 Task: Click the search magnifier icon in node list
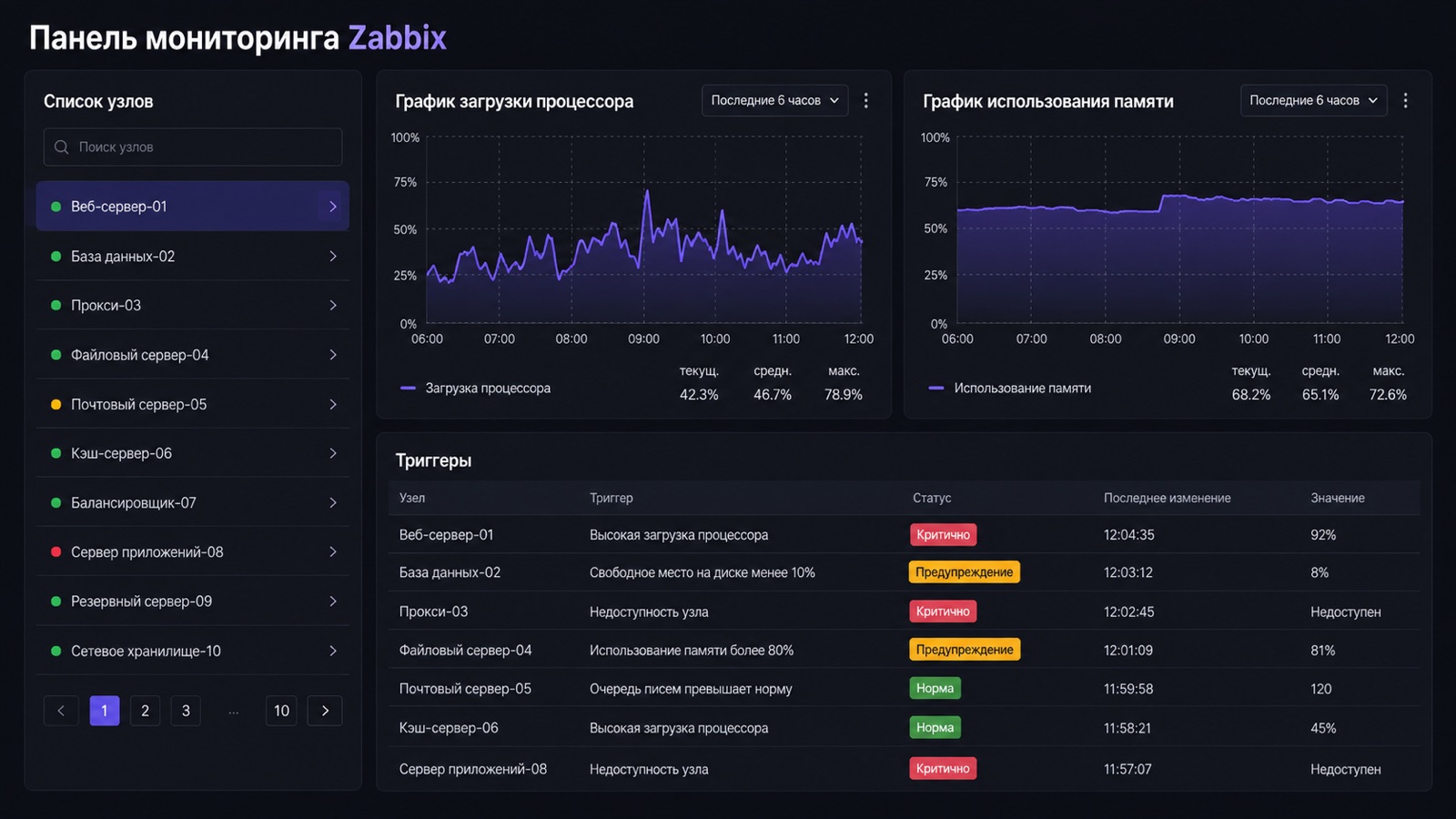(61, 147)
